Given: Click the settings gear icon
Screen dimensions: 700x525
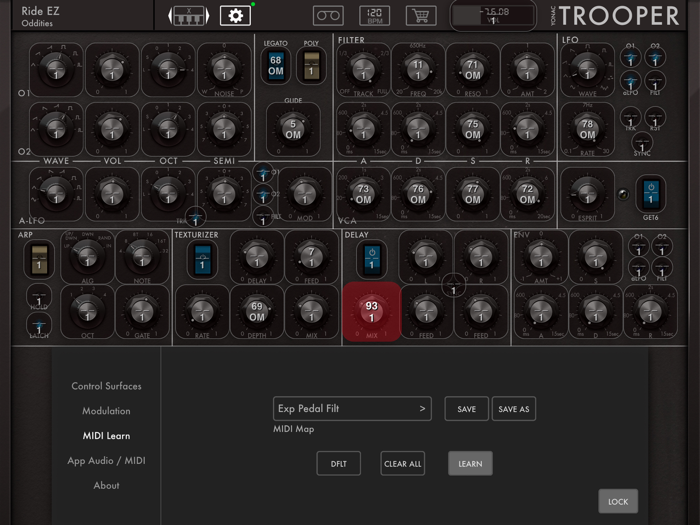Looking at the screenshot, I should point(235,16).
